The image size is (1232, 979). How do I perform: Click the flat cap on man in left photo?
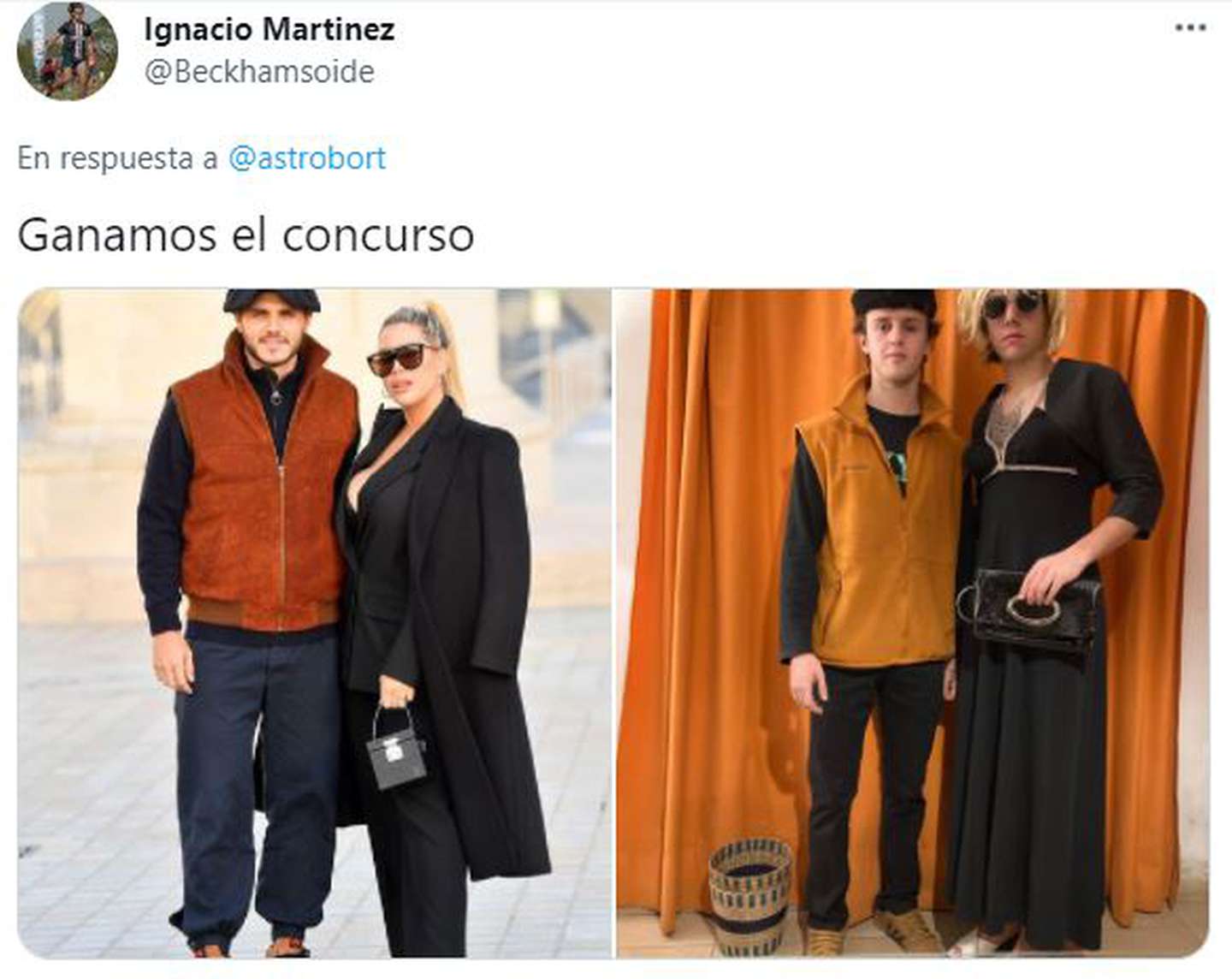pos(272,300)
